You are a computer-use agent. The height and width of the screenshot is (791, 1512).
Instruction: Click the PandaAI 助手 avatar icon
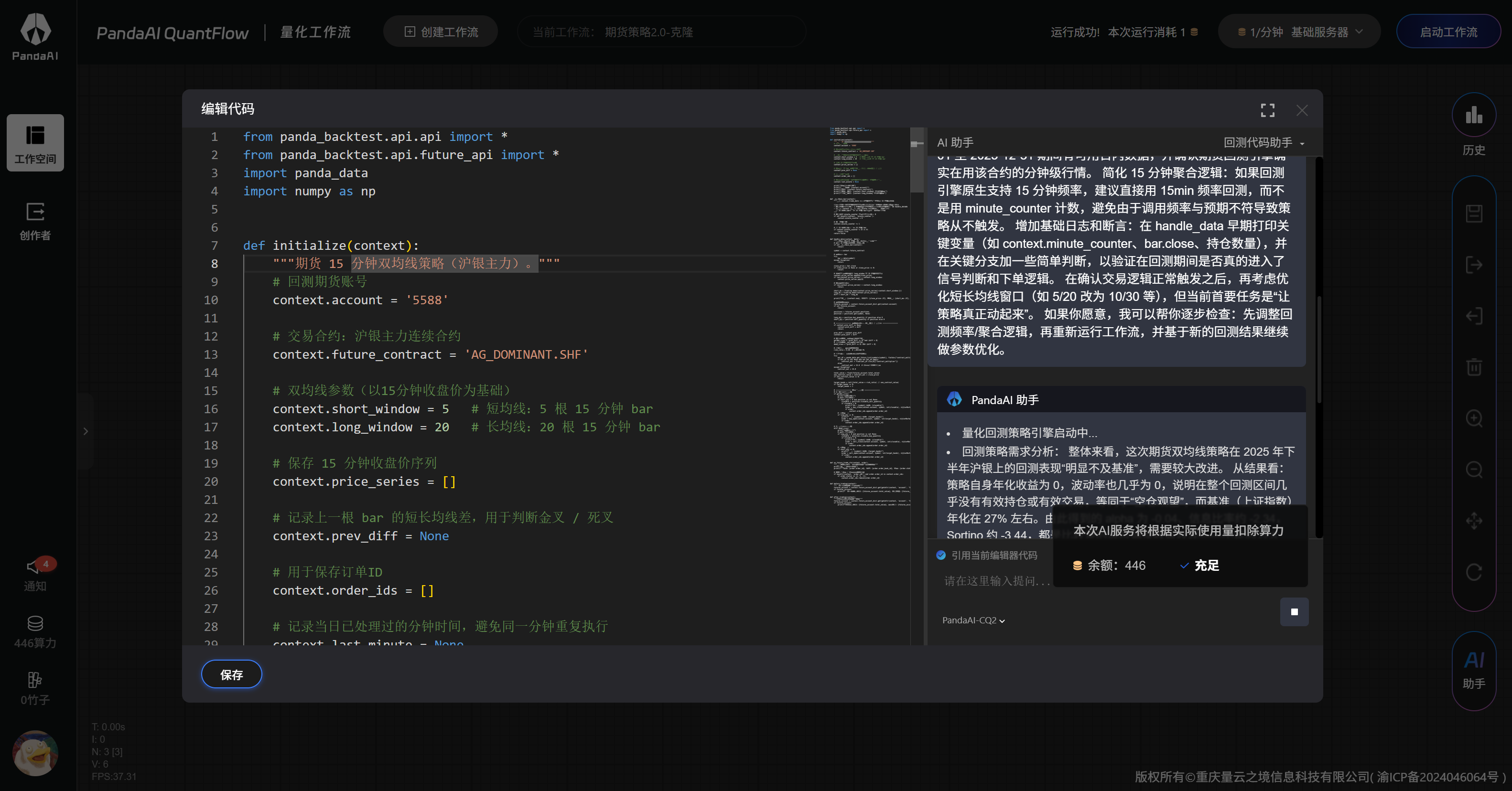[x=954, y=400]
